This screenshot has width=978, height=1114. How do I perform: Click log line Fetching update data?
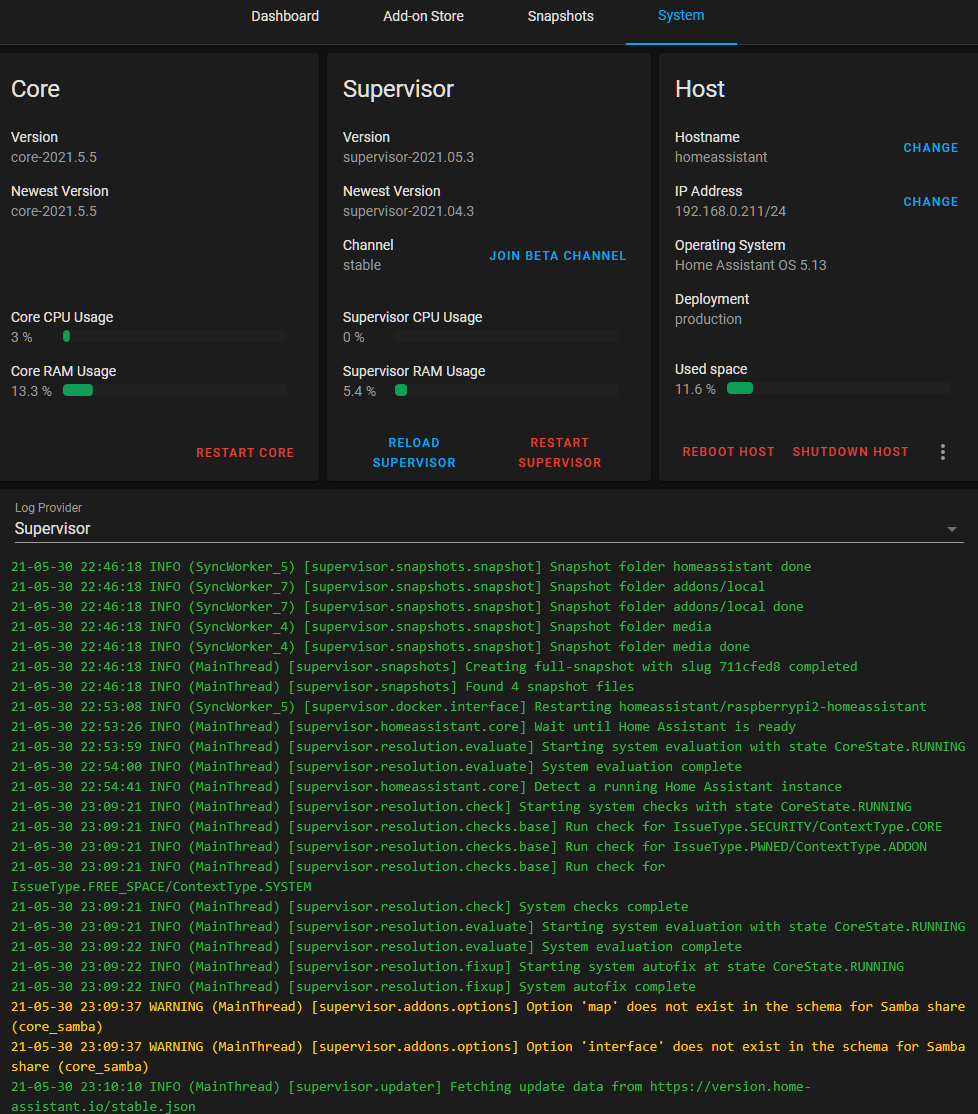411,1096
